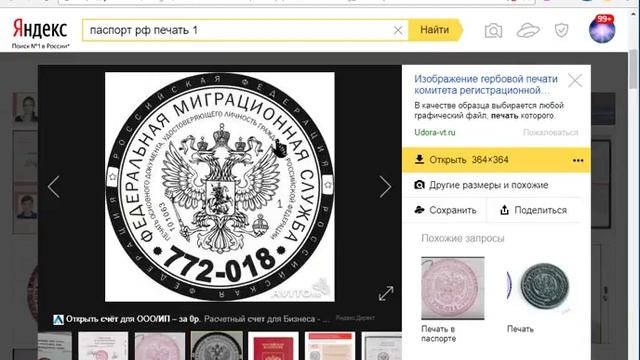Click the camera icon beside Другие размеры
Viewport: 640px width, 360px height.
[x=419, y=185]
